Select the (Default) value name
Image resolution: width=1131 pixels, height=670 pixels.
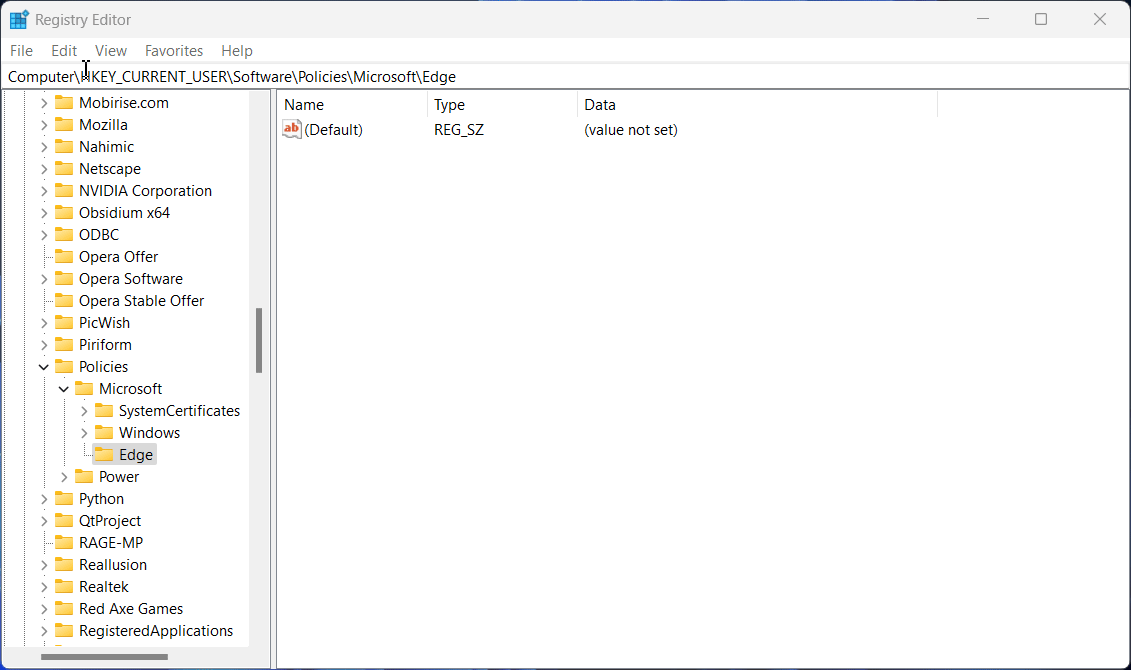pos(333,130)
